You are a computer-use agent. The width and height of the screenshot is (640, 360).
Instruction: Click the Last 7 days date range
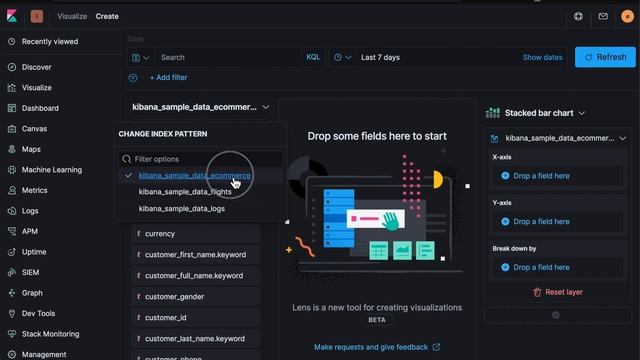[x=380, y=58]
